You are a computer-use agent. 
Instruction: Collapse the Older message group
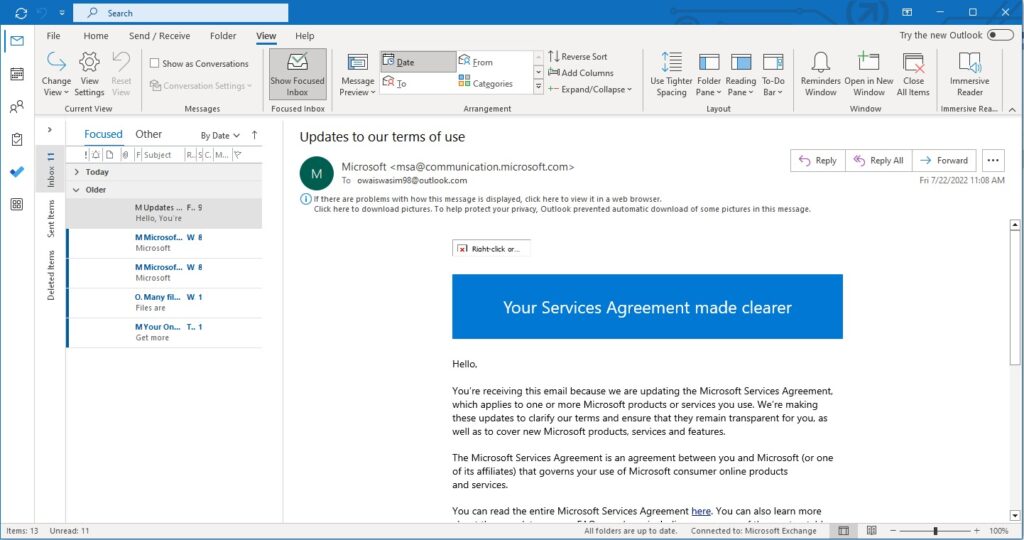76,190
